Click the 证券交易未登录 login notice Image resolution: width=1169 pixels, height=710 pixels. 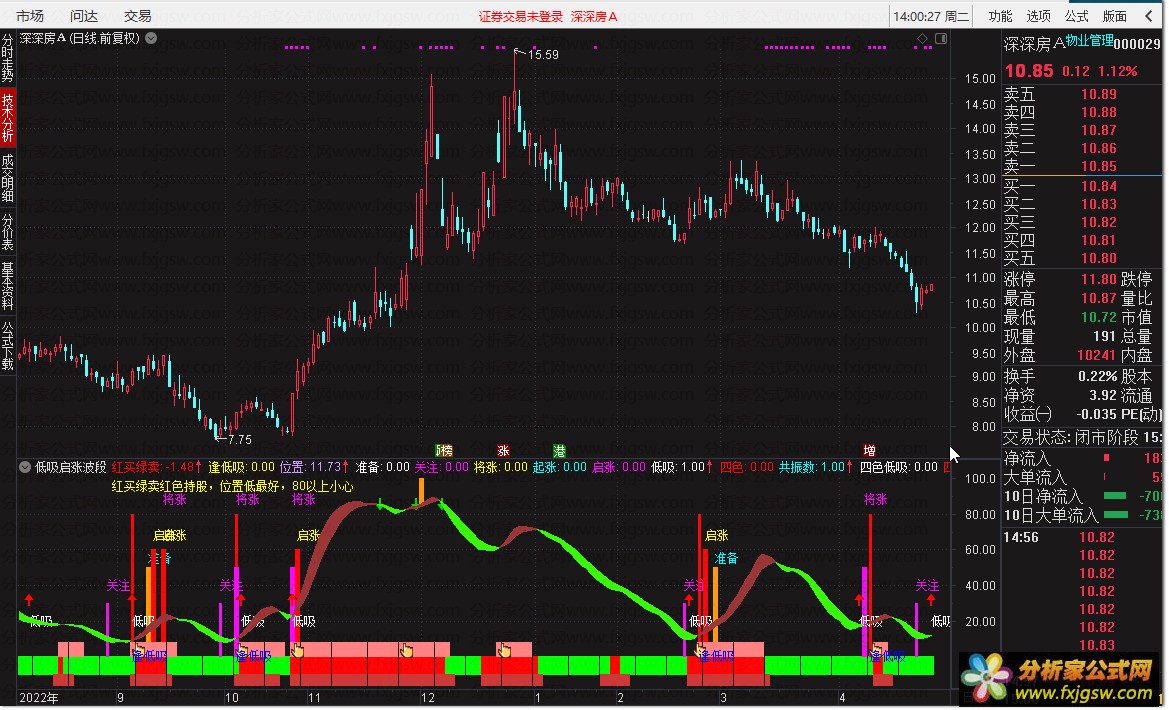[x=520, y=16]
